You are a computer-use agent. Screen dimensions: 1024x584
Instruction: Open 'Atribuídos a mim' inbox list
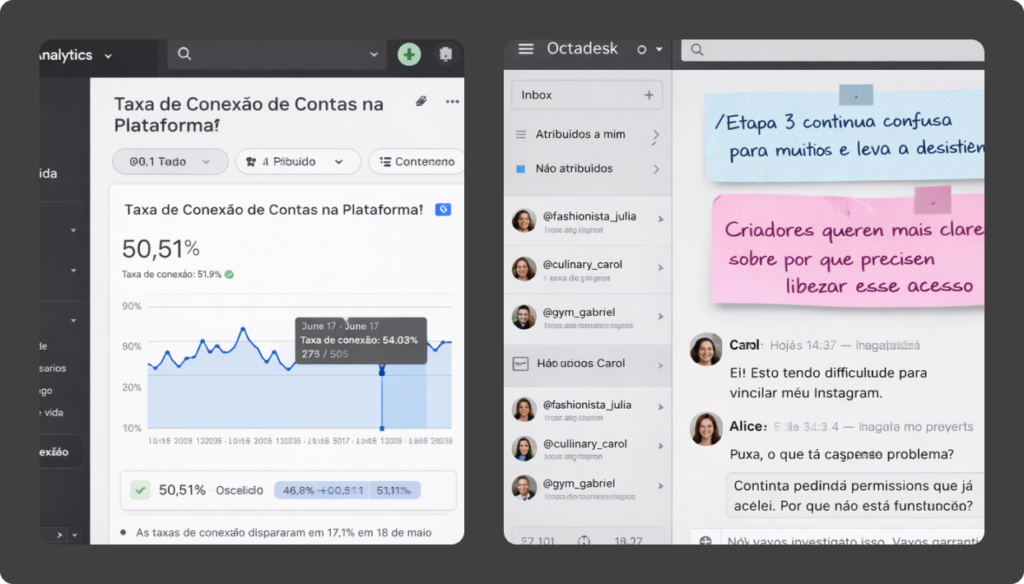(x=588, y=134)
